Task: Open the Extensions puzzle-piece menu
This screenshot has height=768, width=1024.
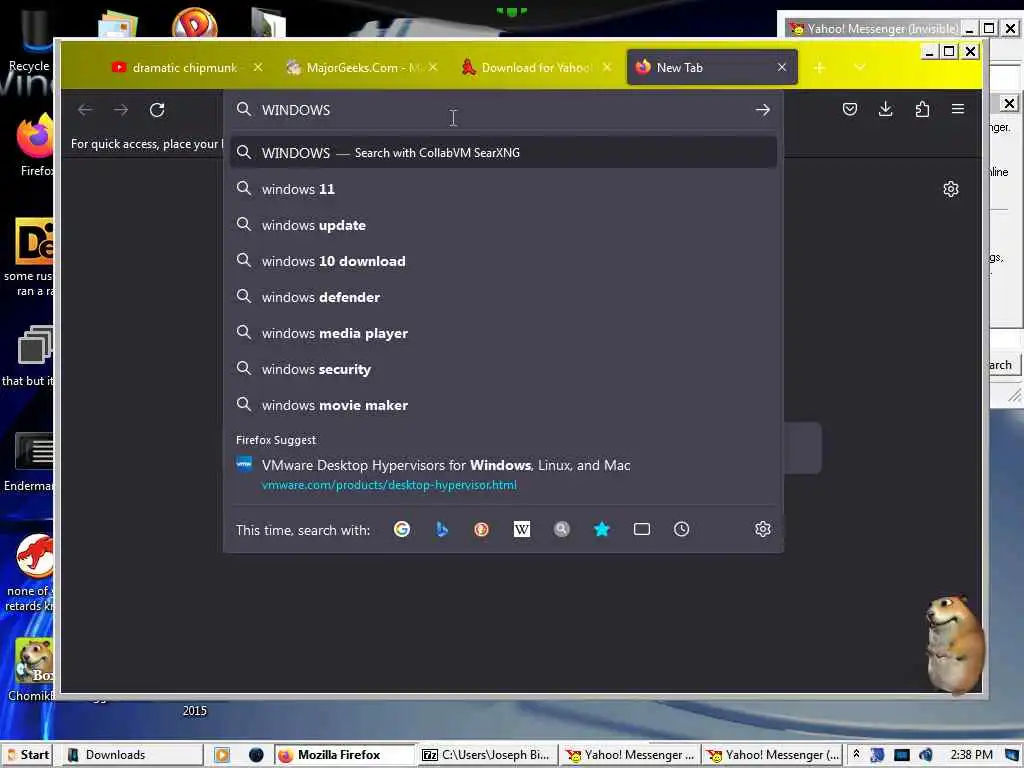Action: click(921, 109)
